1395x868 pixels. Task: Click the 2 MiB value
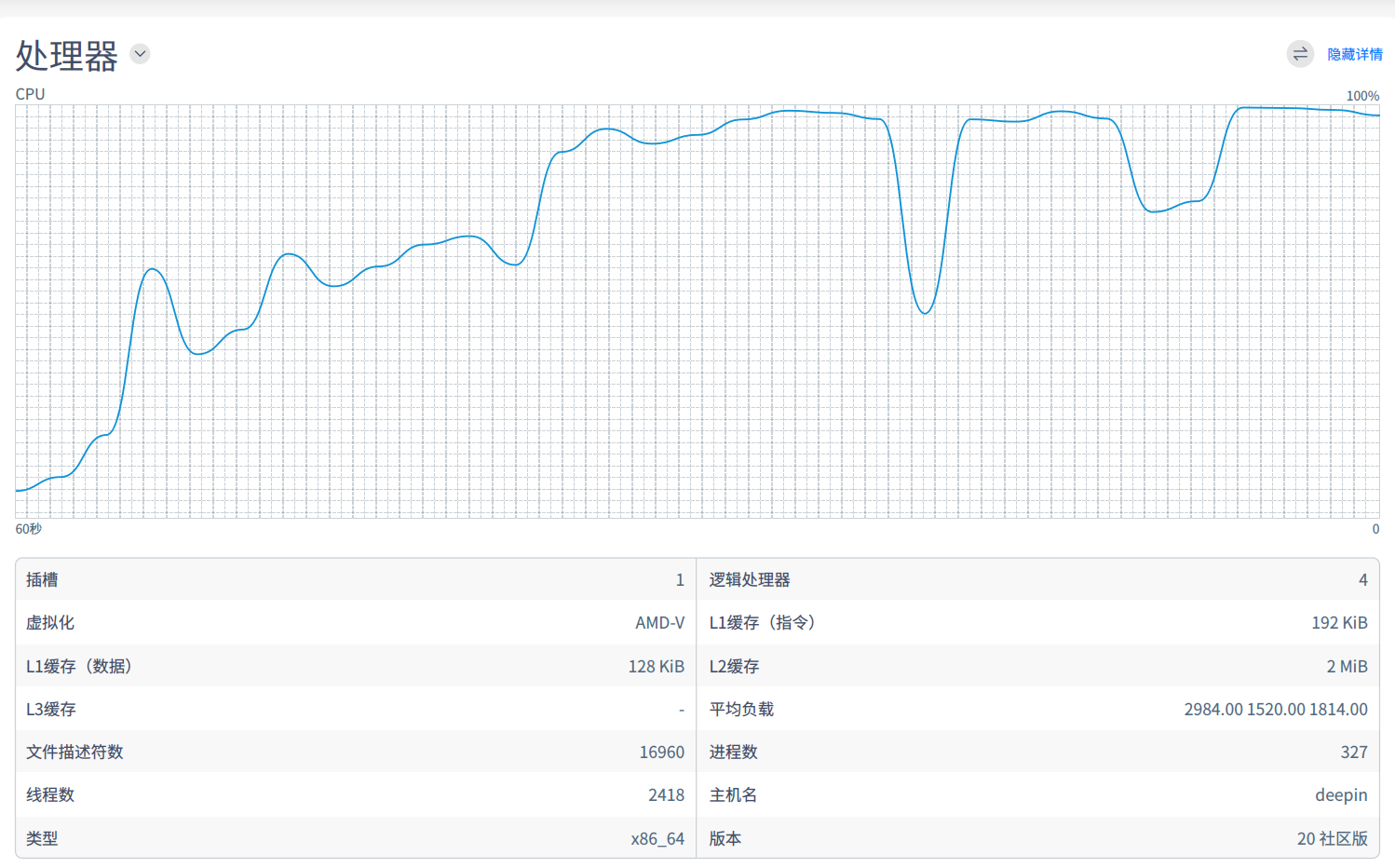tap(1348, 666)
